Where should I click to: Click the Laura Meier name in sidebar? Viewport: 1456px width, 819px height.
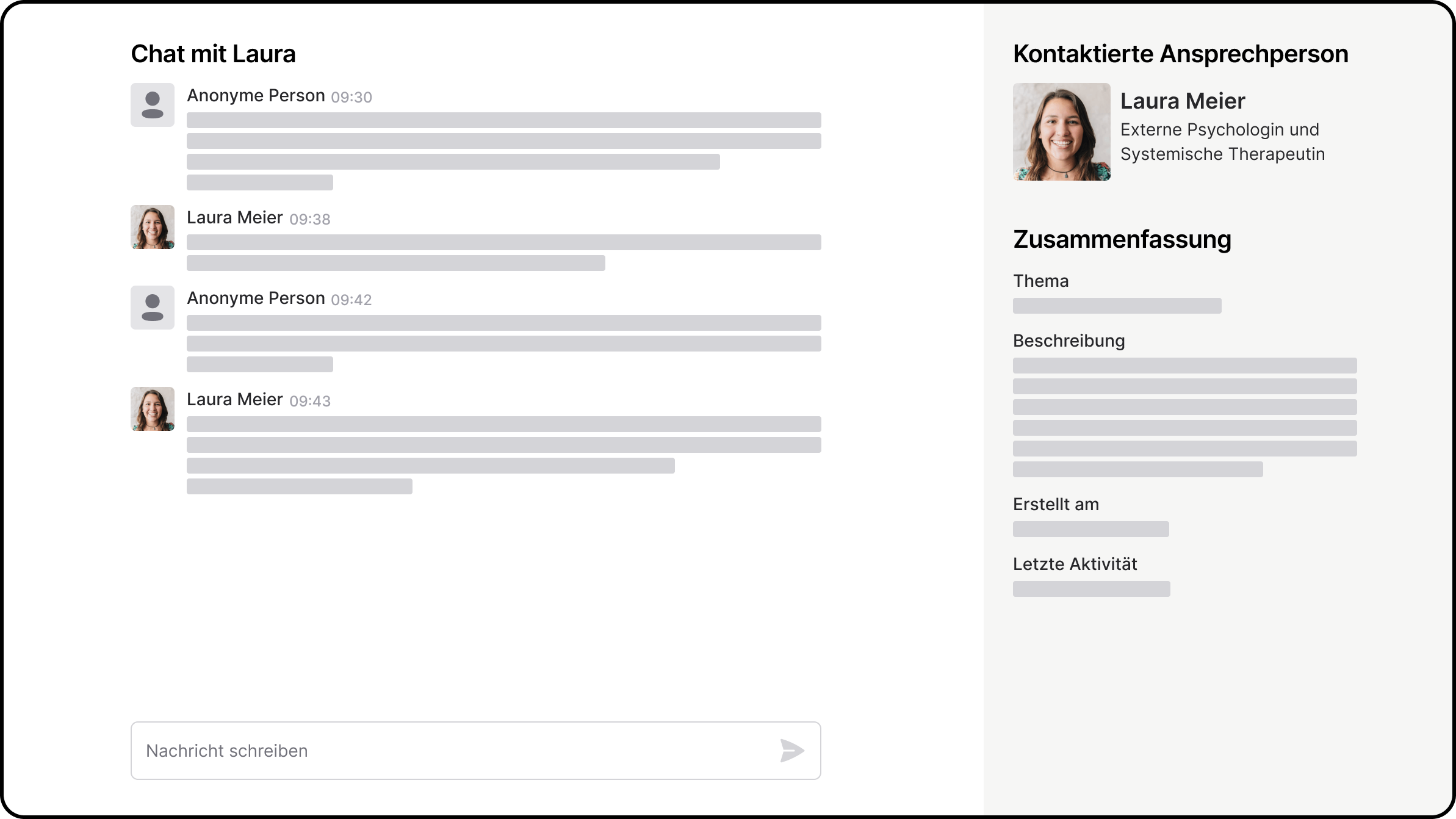[x=1182, y=101]
